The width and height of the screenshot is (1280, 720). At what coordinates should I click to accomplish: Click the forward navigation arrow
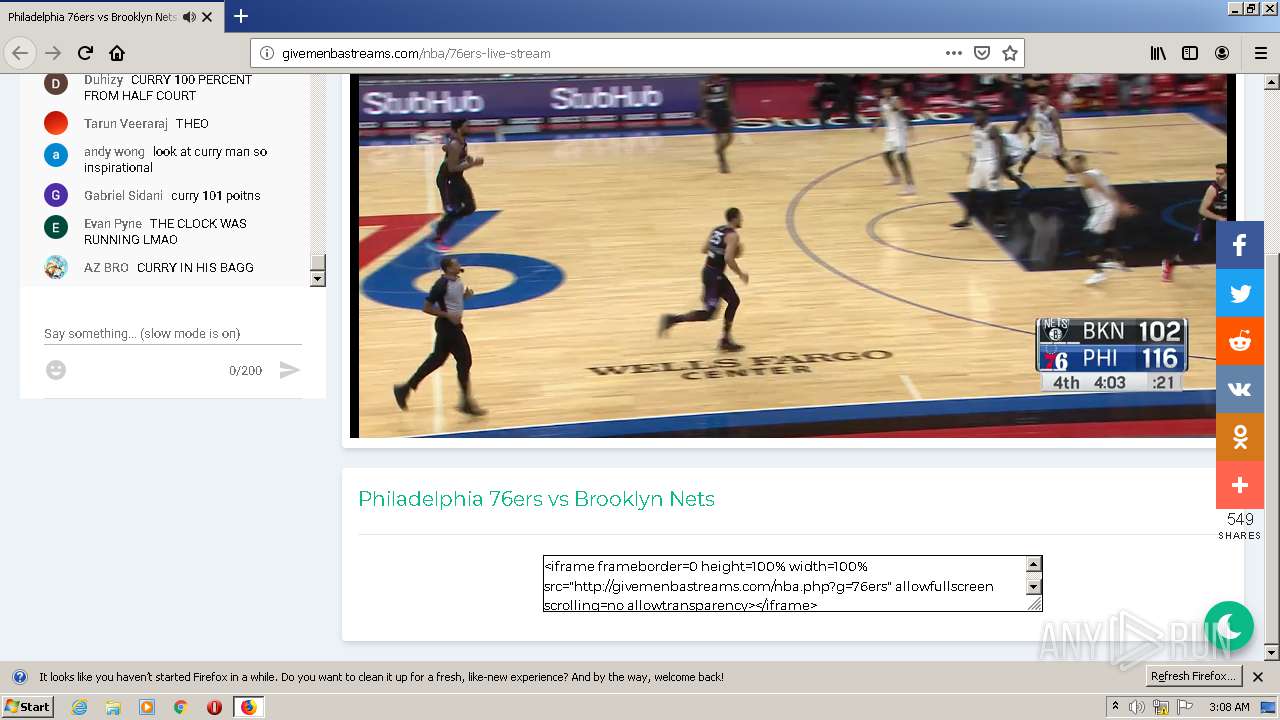[53, 53]
